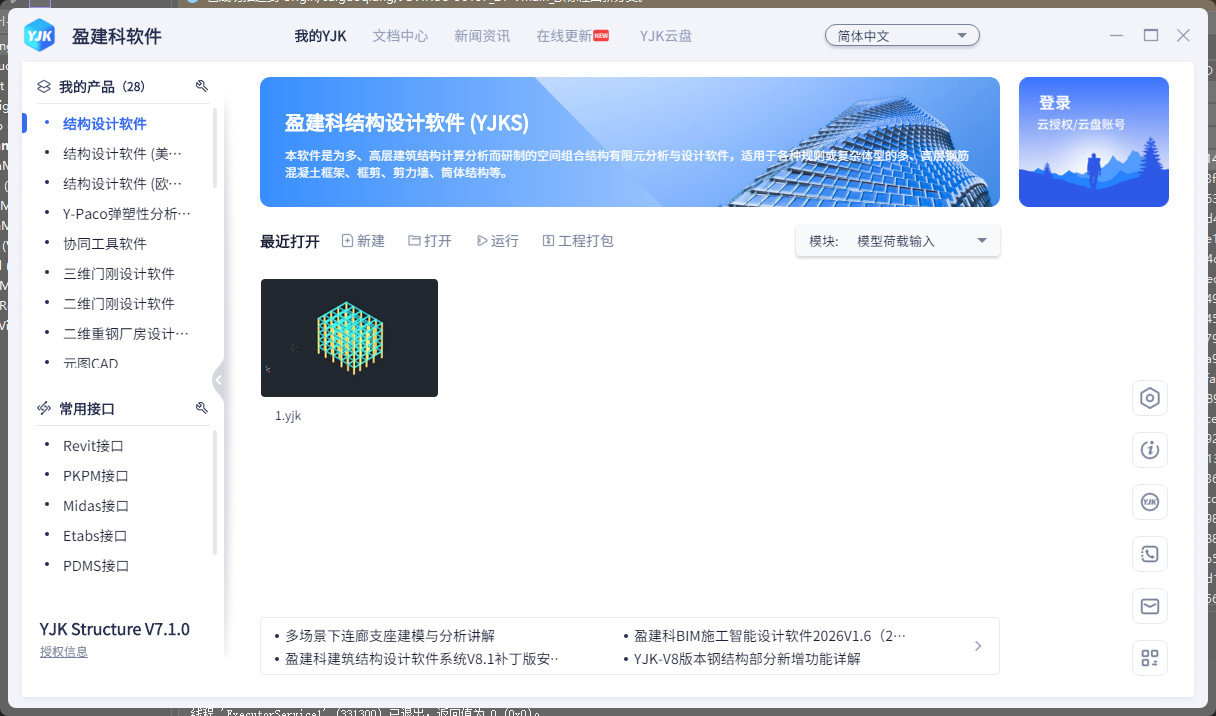Screen dimensions: 1216x716
Task: Click the product list scrollbar
Action: (x=215, y=148)
